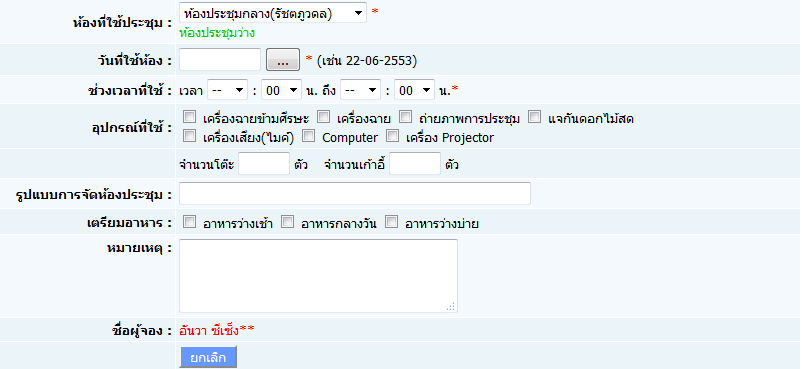
Task: Check the เครื่องเสียง(ไมค์) checkbox
Action: pos(190,136)
